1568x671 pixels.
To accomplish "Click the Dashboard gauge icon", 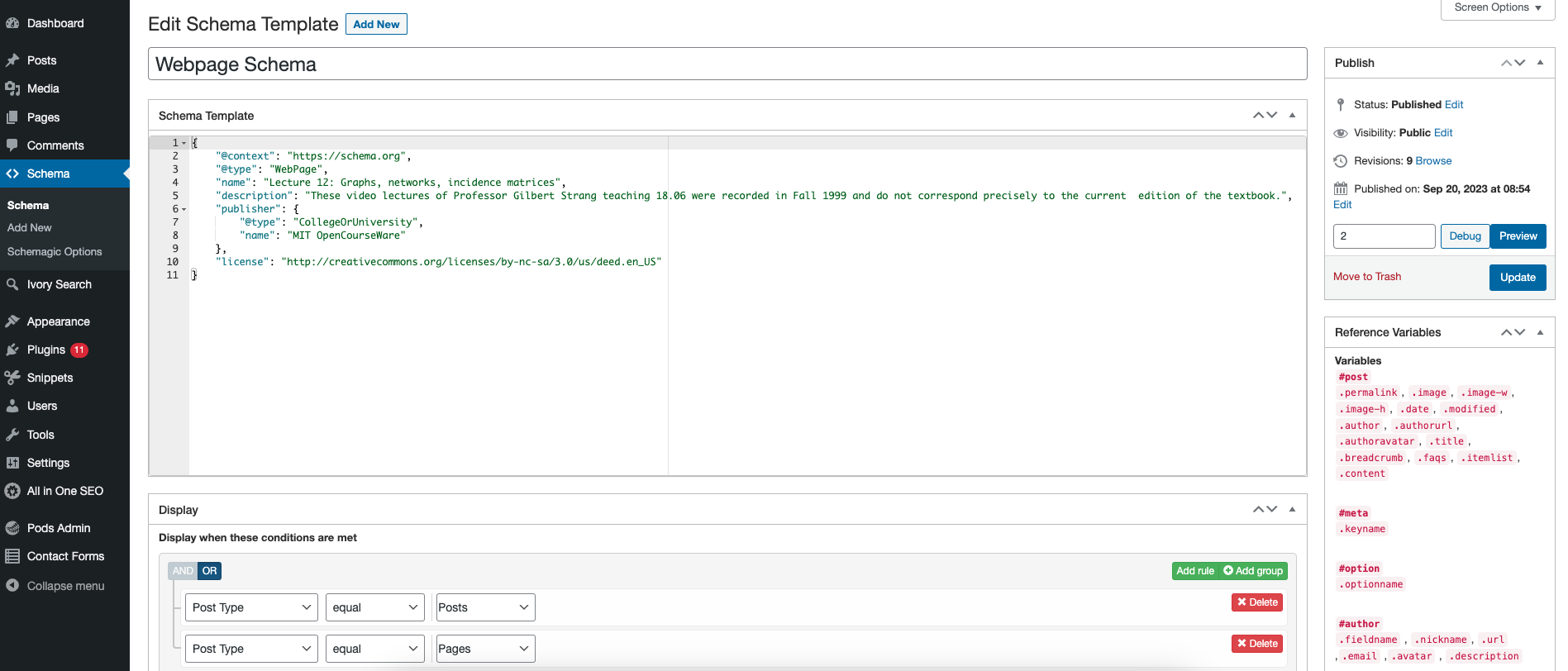I will [12, 23].
